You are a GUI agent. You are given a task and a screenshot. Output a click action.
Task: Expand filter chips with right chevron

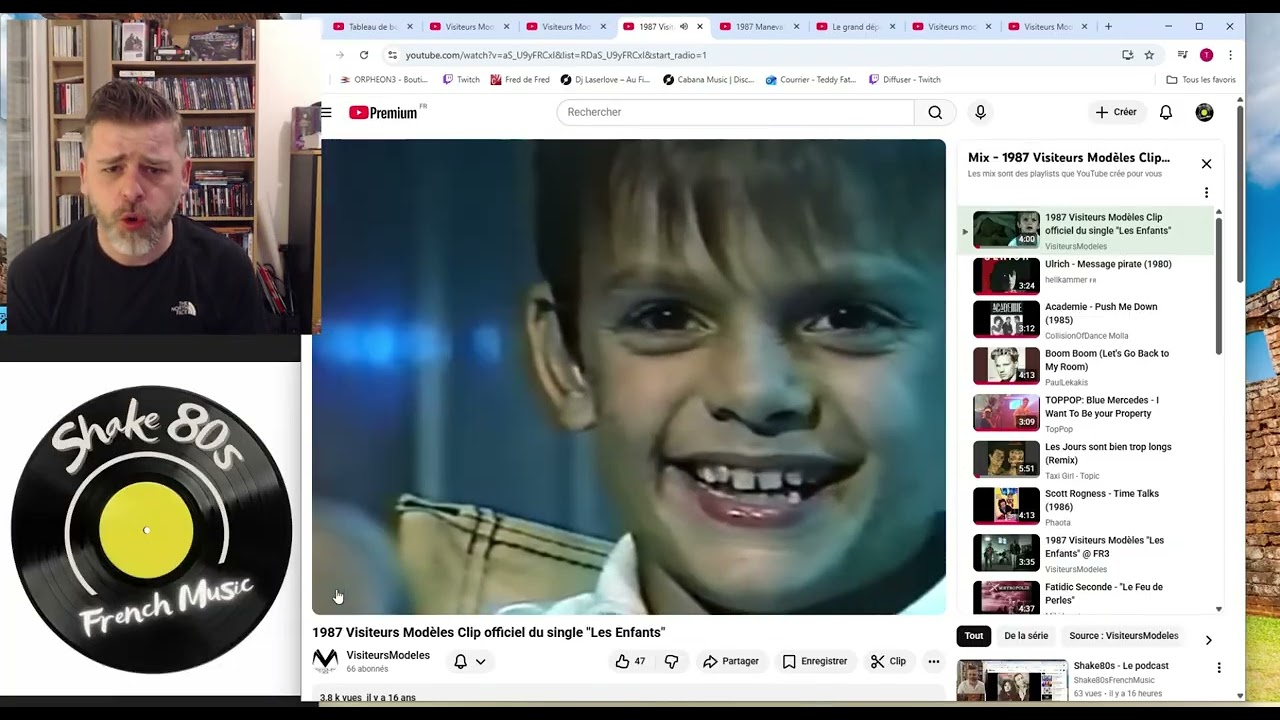pyautogui.click(x=1208, y=639)
